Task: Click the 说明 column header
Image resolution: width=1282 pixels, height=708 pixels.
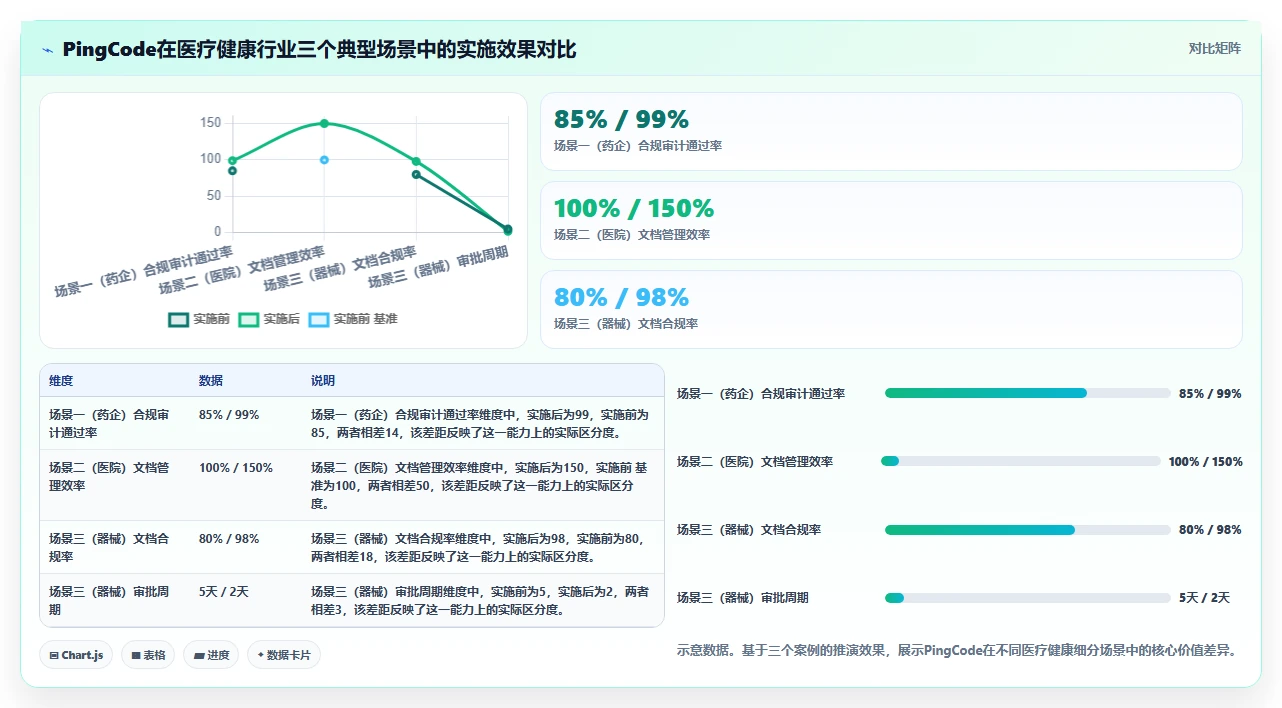Action: point(323,381)
